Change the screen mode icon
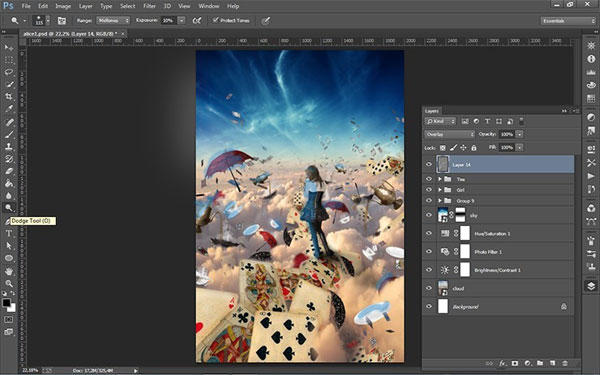The width and height of the screenshot is (600, 375). 8,332
